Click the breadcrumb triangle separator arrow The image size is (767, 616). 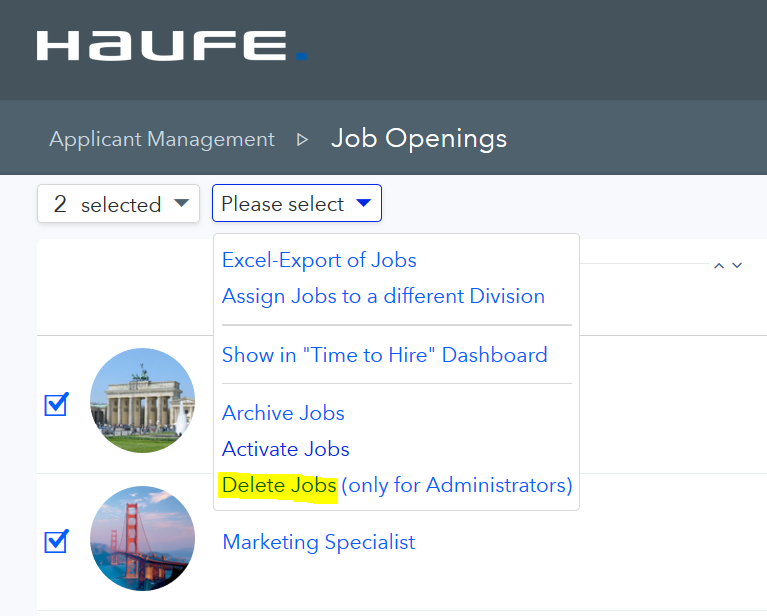303,140
